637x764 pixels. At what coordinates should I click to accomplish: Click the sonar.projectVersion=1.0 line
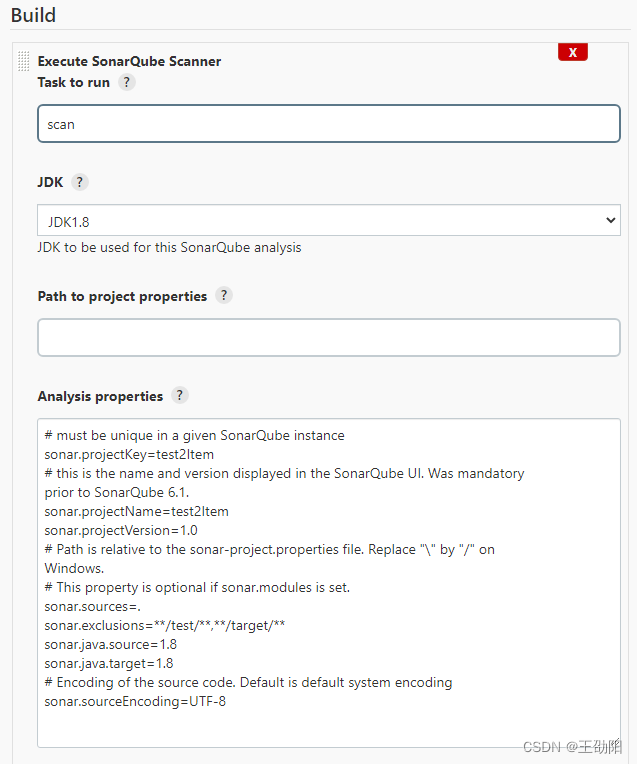coord(121,530)
